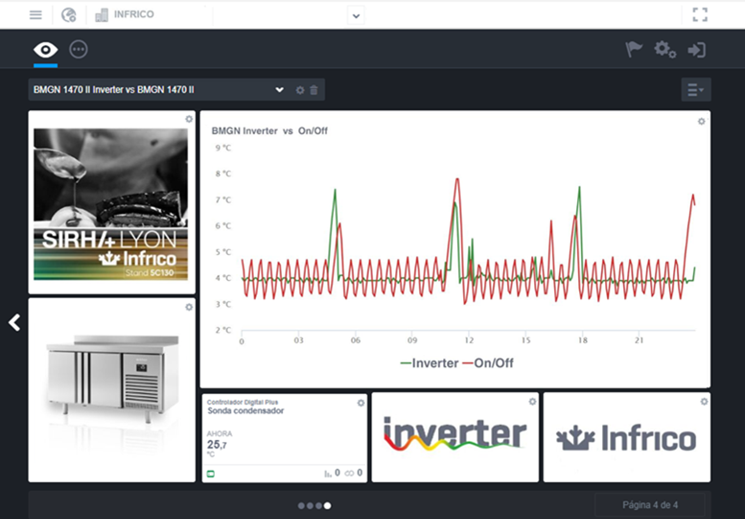
Task: Click the green status icon in Sonda widget
Action: tap(211, 474)
